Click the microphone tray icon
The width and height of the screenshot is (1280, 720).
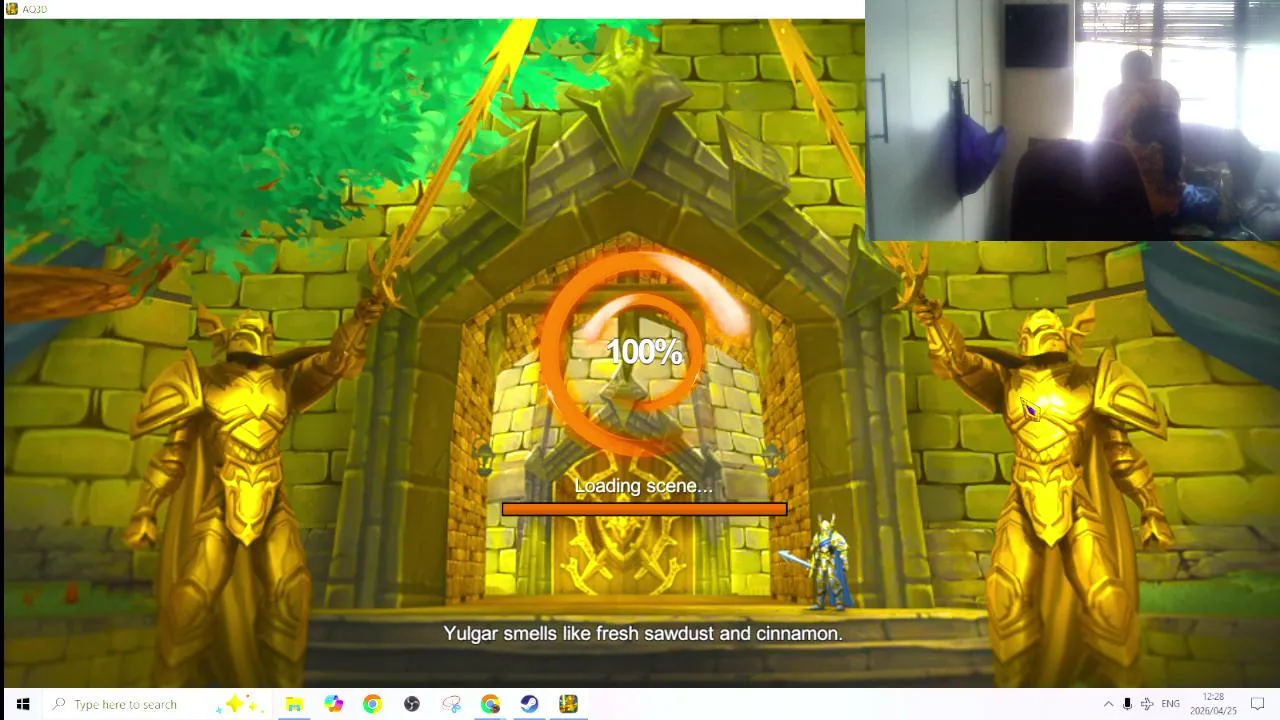click(x=1127, y=704)
